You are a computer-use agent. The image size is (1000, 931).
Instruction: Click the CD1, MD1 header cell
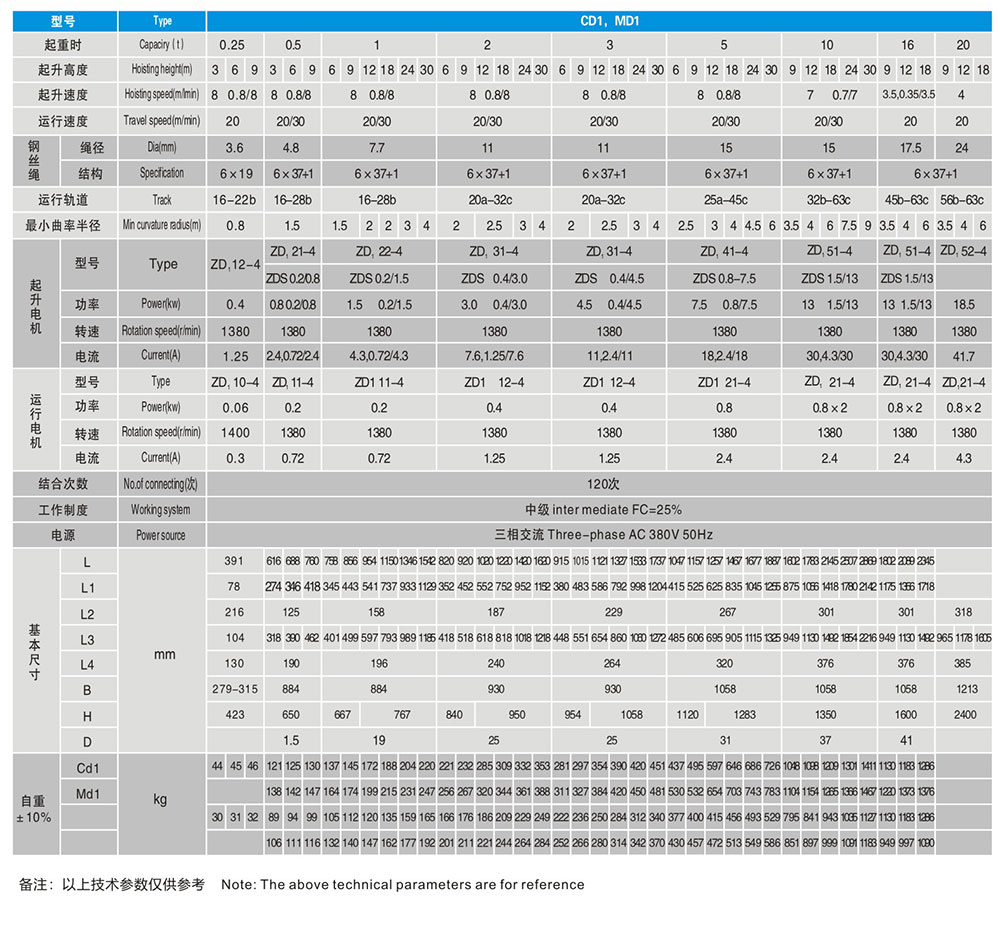click(x=602, y=20)
